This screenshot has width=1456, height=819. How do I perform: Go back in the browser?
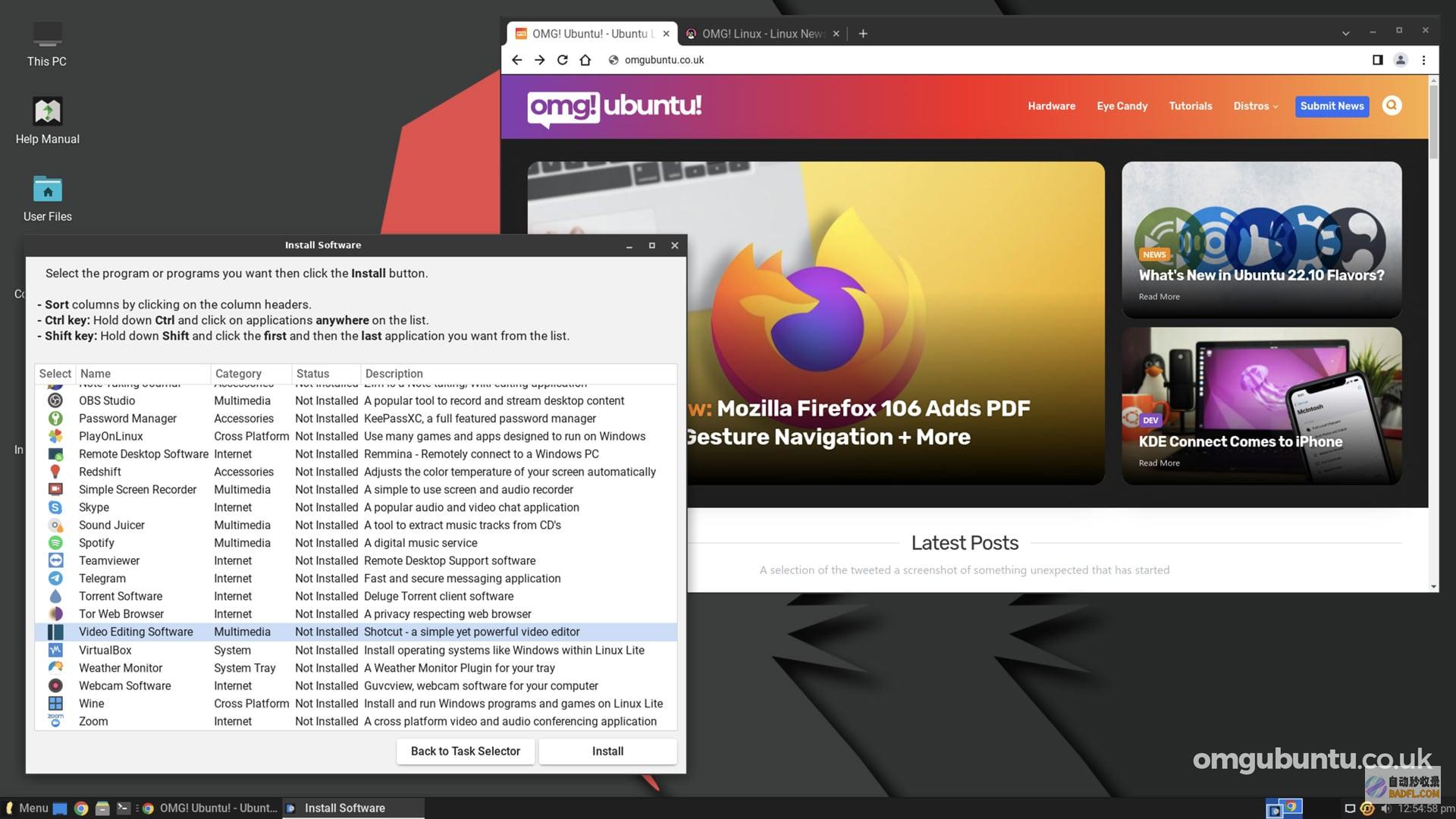point(516,60)
